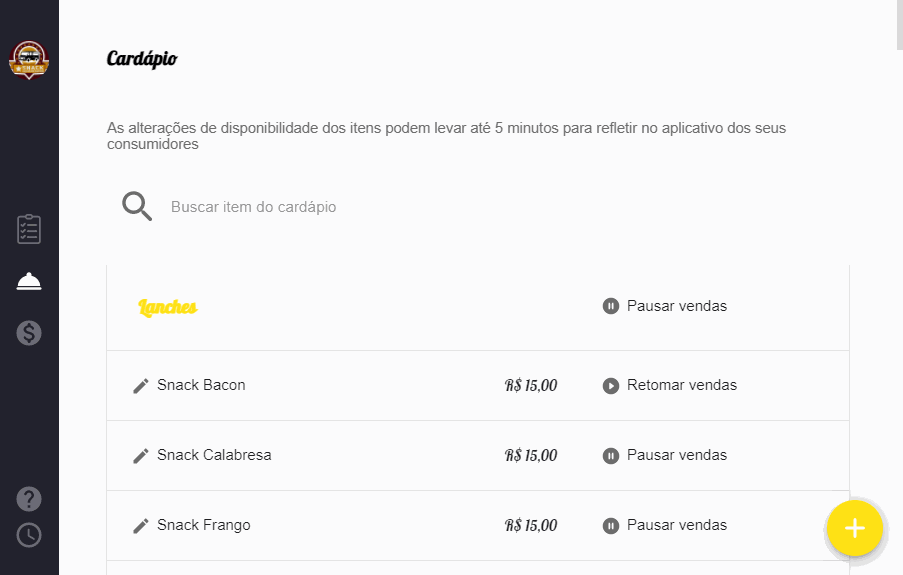Screen dimensions: 903x575
Task: Open the orders checklist sidebar icon
Action: tap(29, 229)
